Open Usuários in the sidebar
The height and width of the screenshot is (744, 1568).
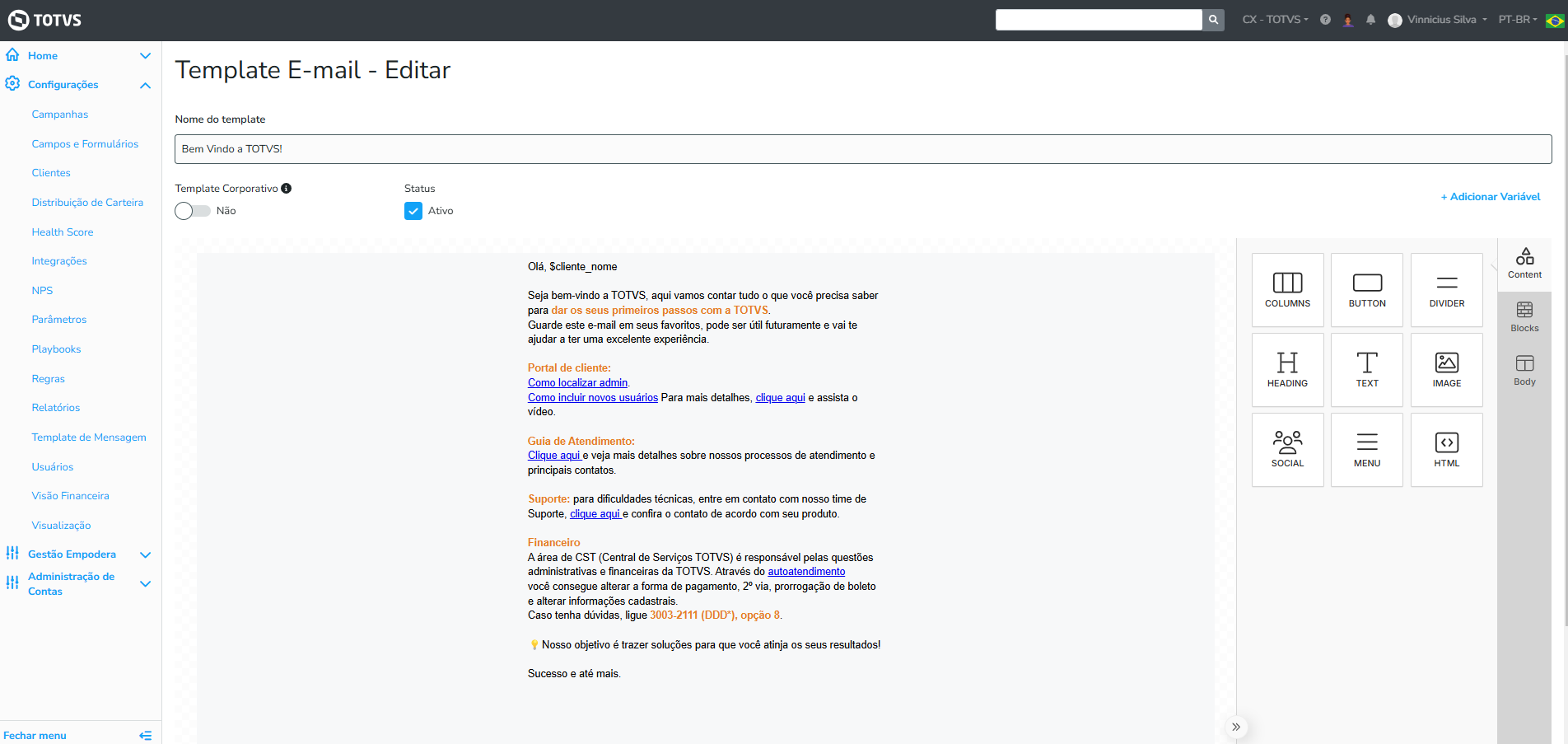53,467
